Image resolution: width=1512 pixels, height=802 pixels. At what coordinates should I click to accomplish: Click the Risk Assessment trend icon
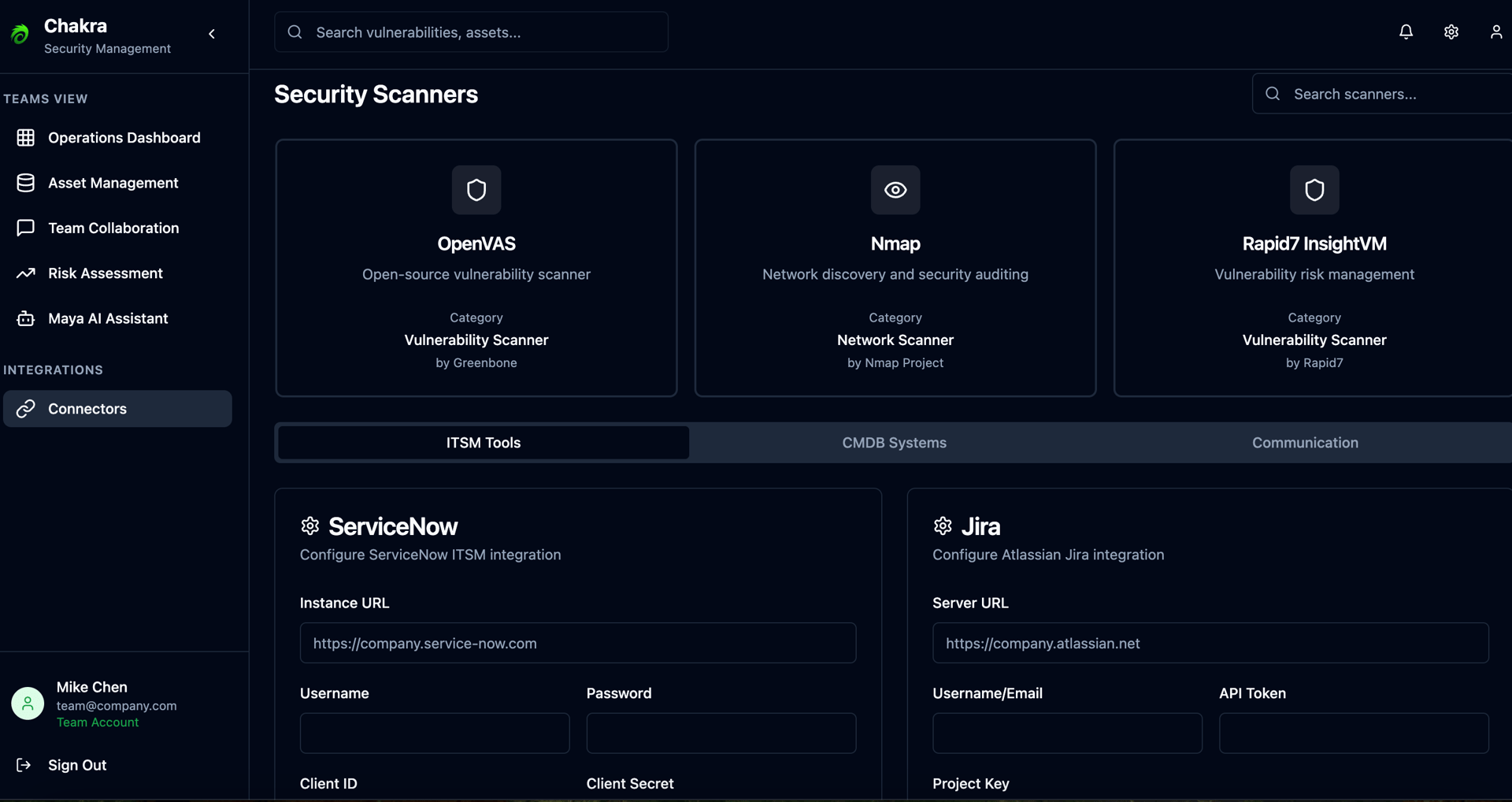tap(26, 273)
